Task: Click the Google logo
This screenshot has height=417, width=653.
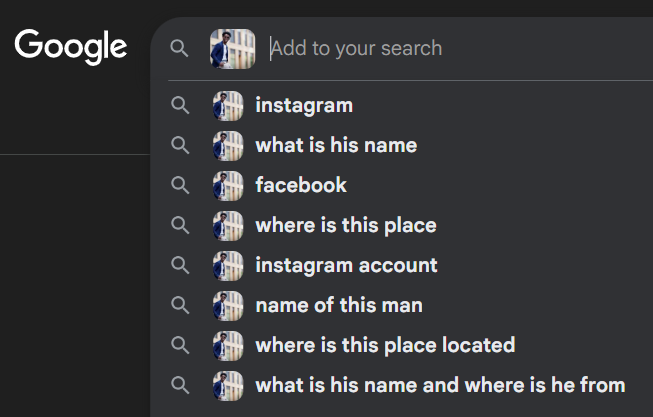Action: tap(70, 45)
